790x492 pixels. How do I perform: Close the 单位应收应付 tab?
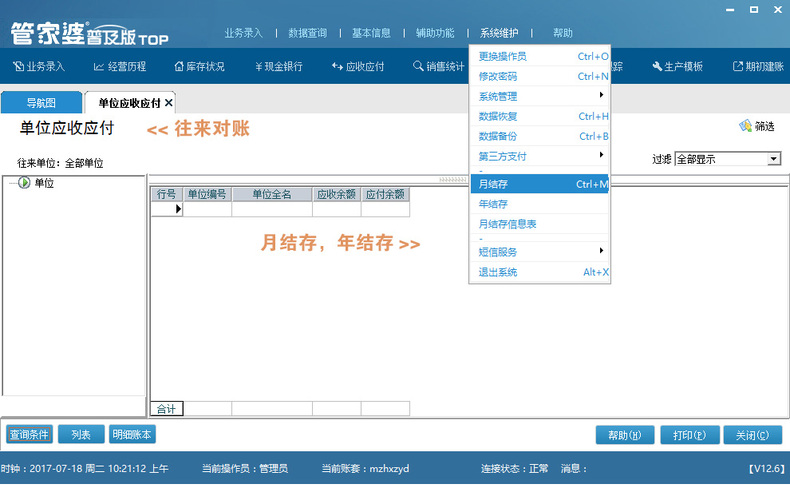(169, 103)
